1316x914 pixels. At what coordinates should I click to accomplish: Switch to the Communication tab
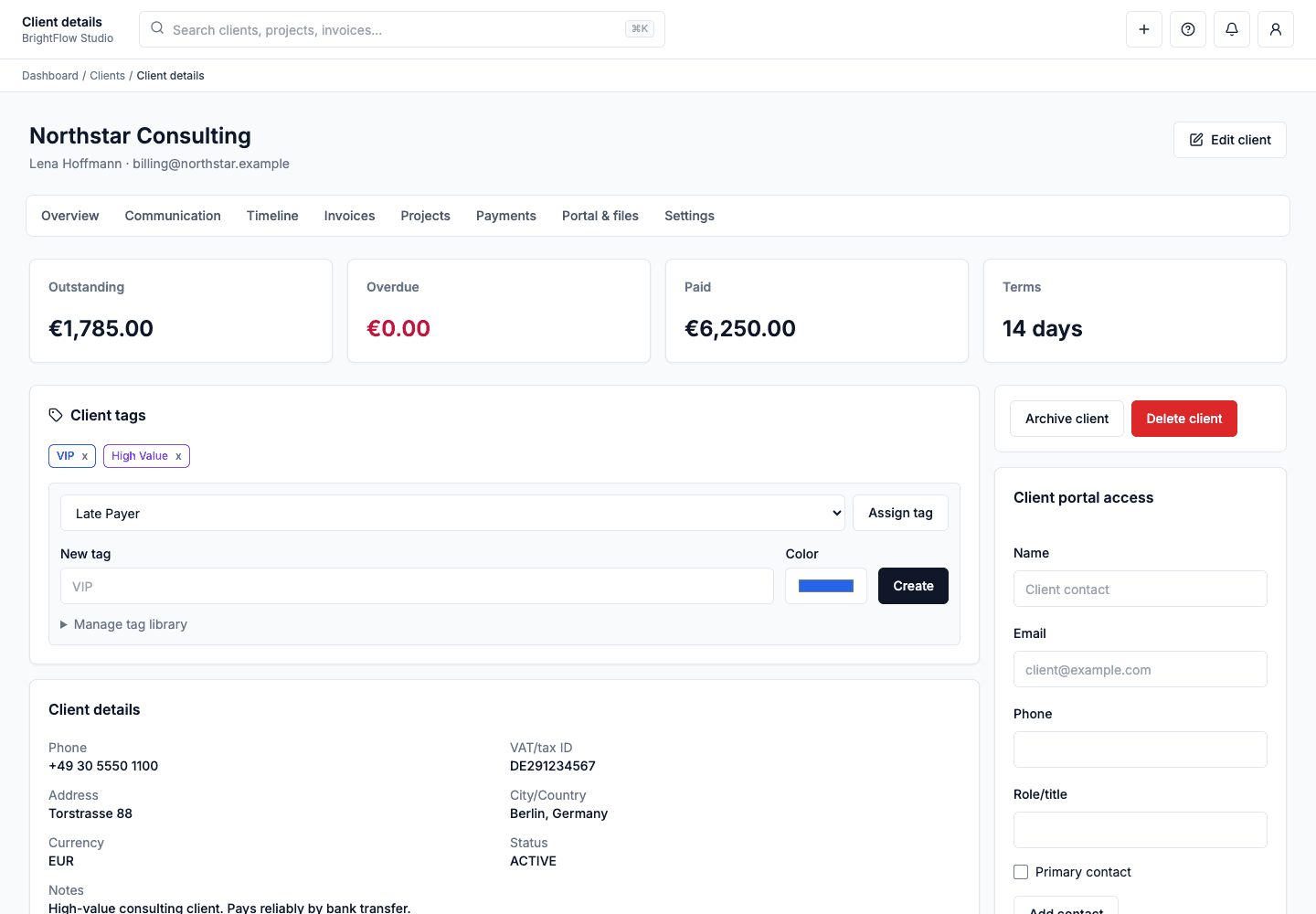tap(173, 216)
